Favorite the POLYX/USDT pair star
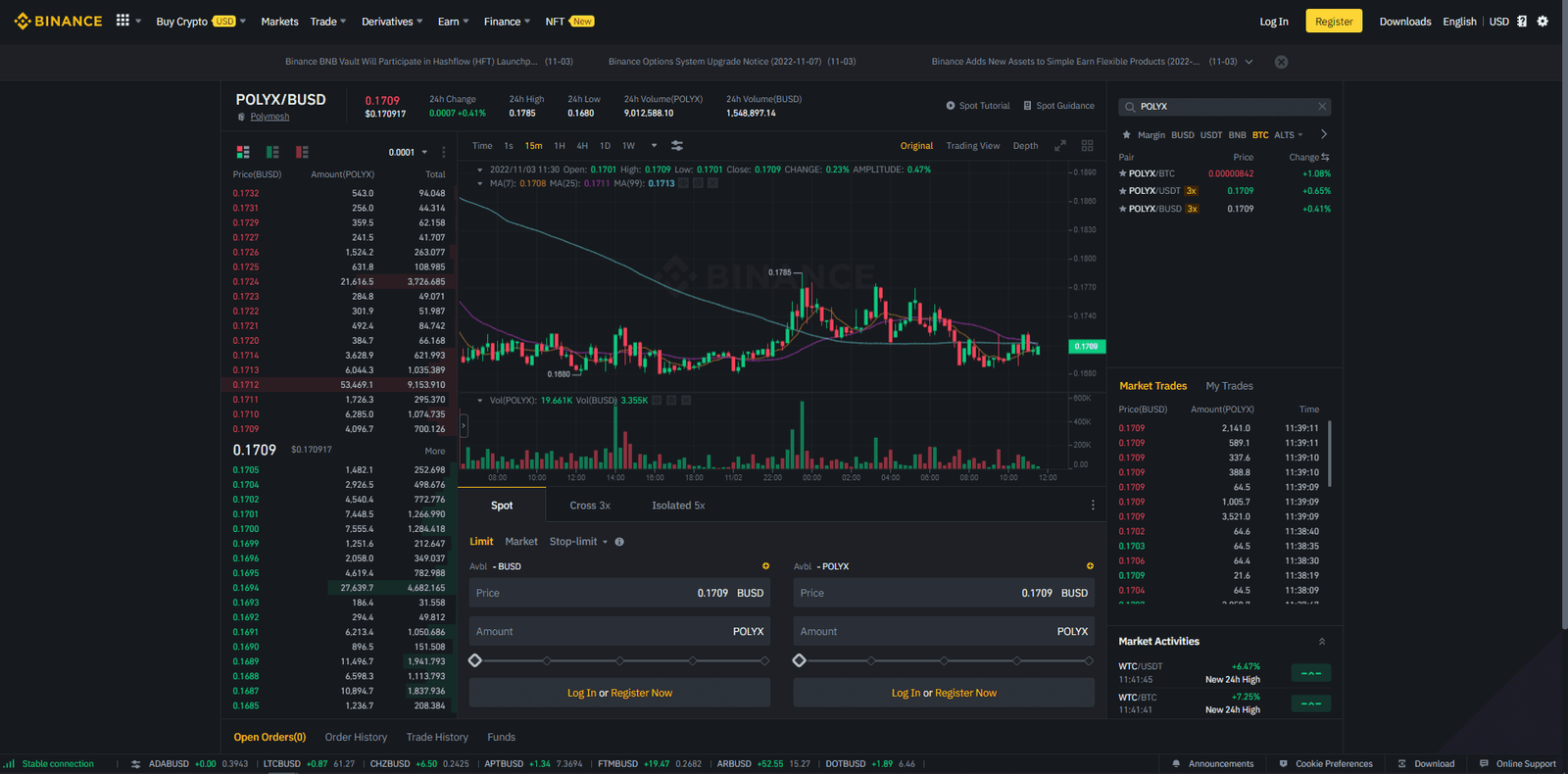Screen dimensions: 1568x774 point(1123,191)
